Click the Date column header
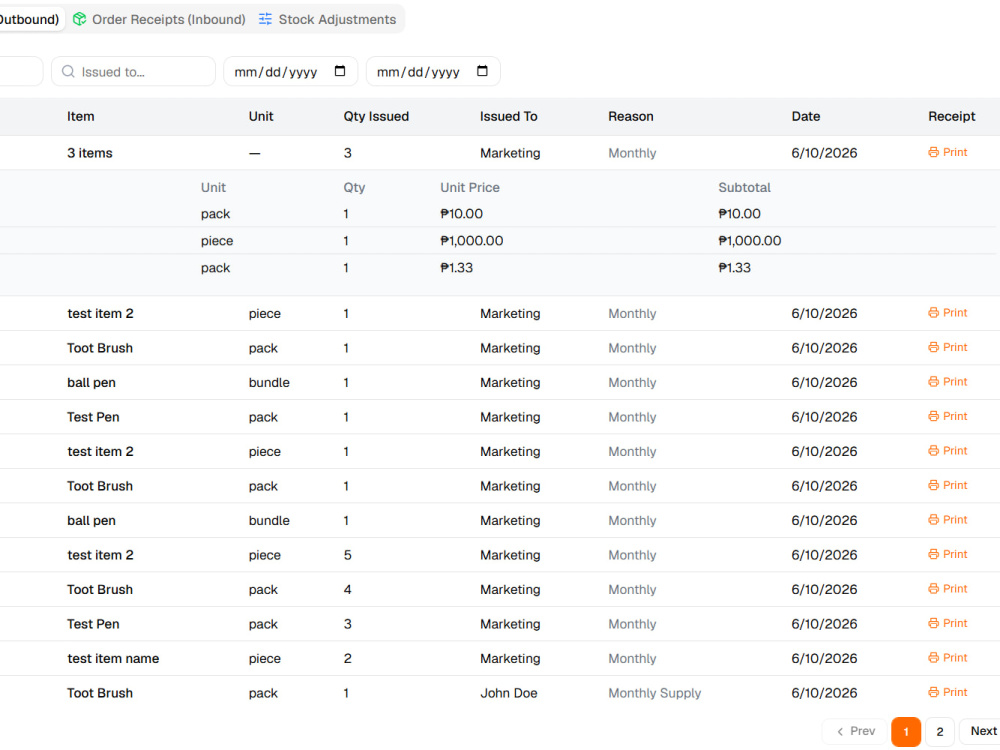The height and width of the screenshot is (750, 1000). click(x=806, y=117)
